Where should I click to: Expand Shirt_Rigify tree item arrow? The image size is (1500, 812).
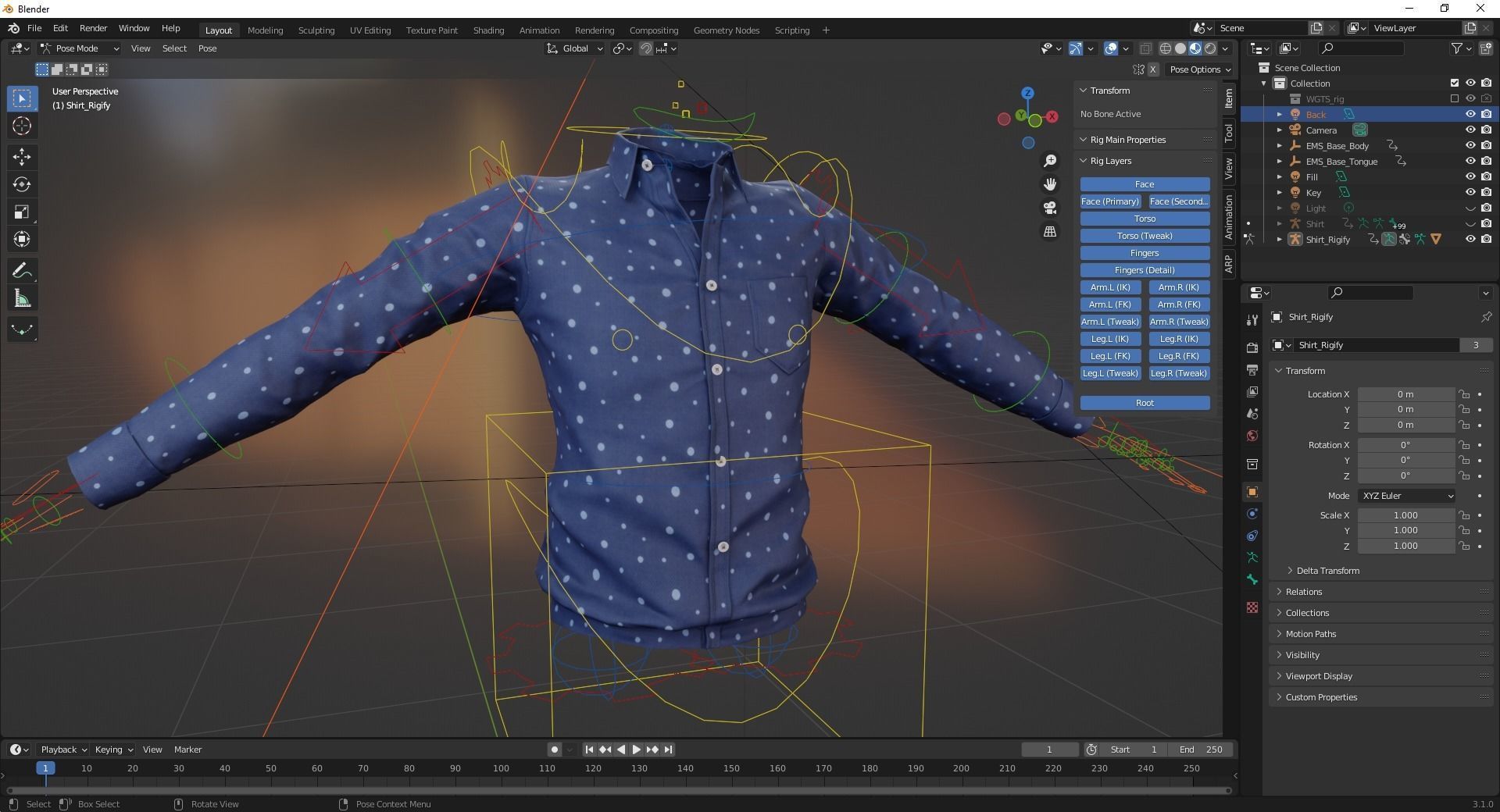[x=1280, y=239]
